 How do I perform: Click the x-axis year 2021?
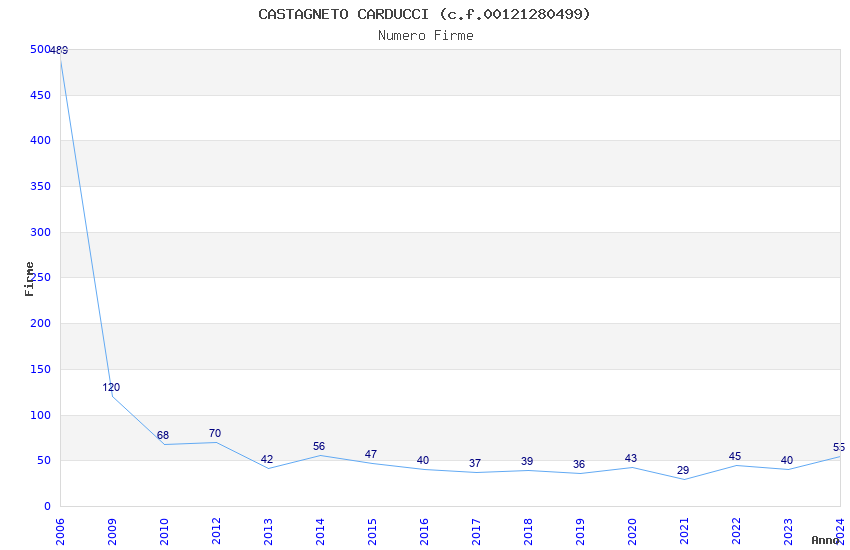[684, 532]
